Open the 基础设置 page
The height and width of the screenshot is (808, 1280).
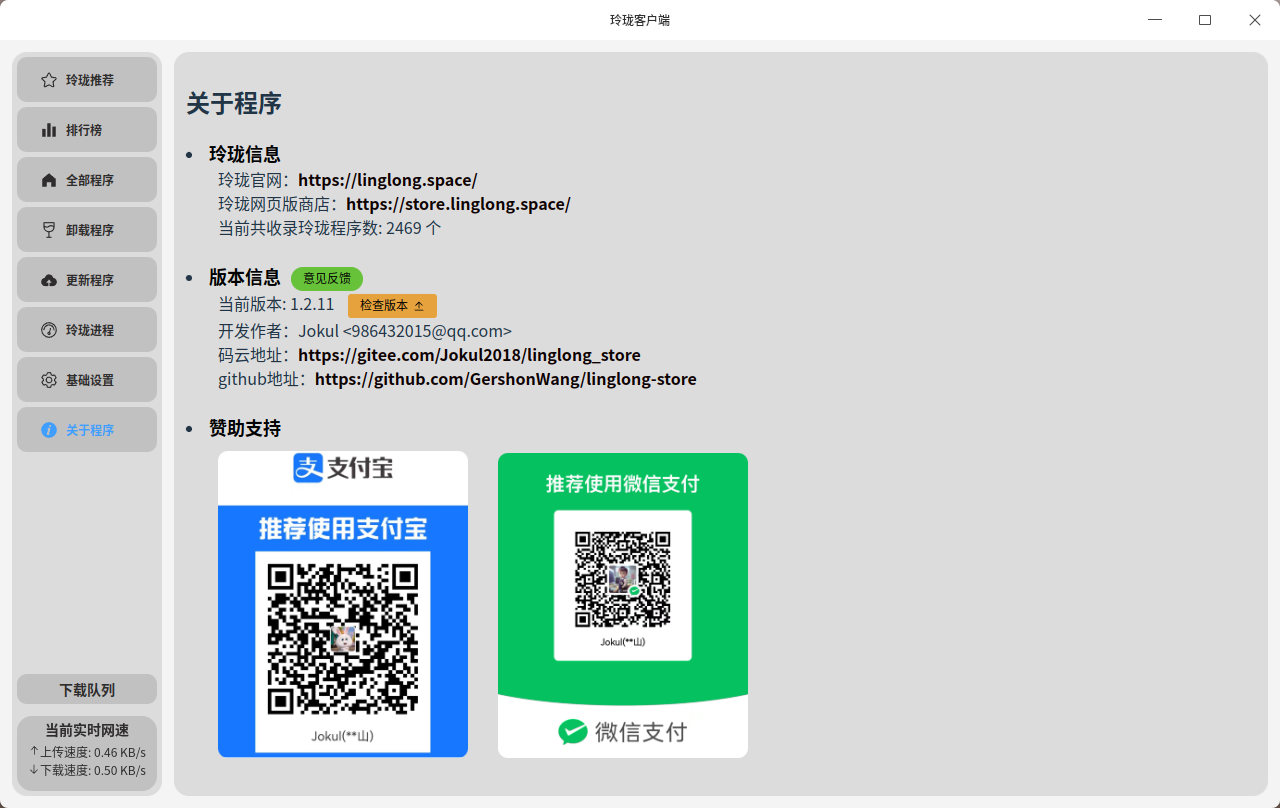[x=87, y=380]
